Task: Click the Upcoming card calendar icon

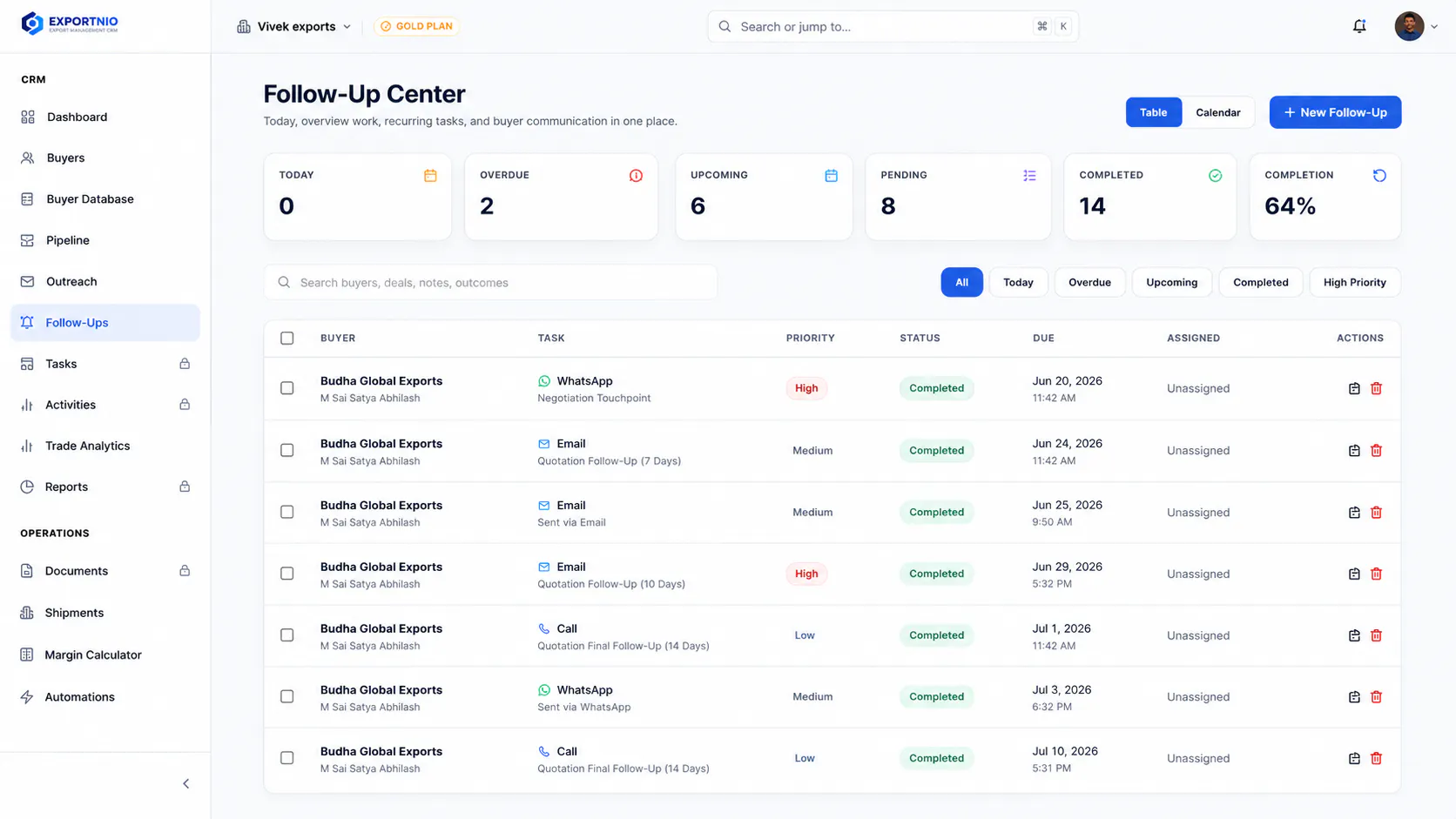Action: pyautogui.click(x=831, y=176)
